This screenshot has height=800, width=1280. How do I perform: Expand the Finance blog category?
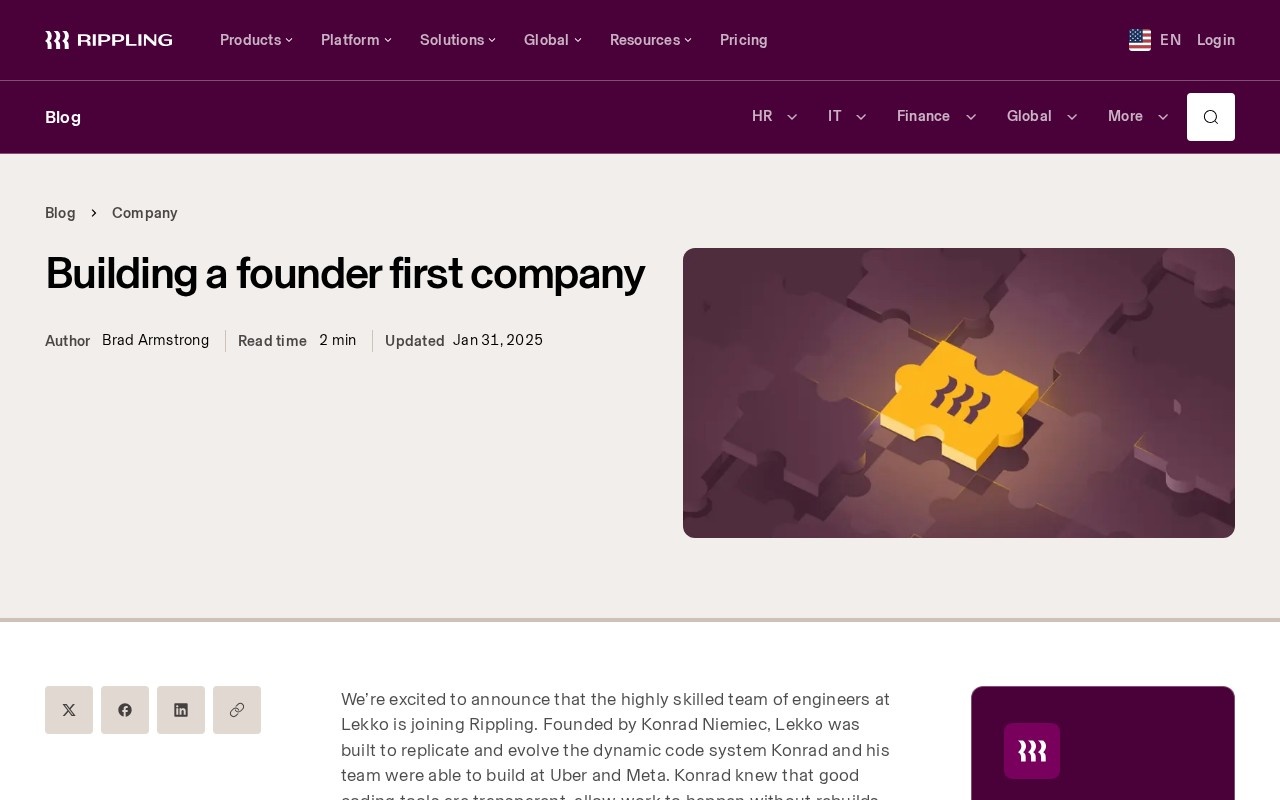937,116
